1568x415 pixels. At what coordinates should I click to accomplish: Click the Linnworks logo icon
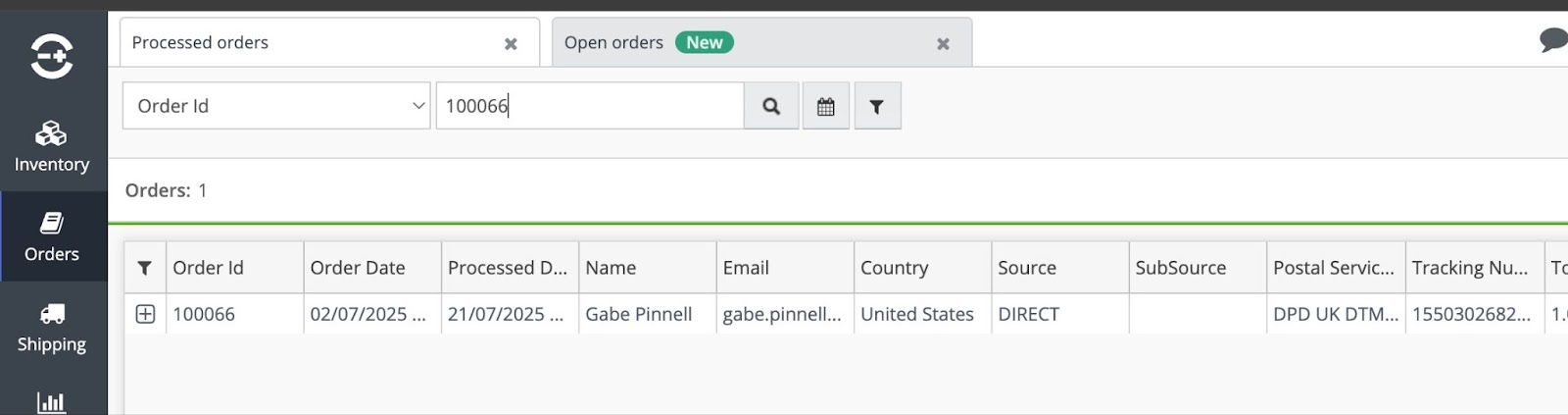[52, 56]
